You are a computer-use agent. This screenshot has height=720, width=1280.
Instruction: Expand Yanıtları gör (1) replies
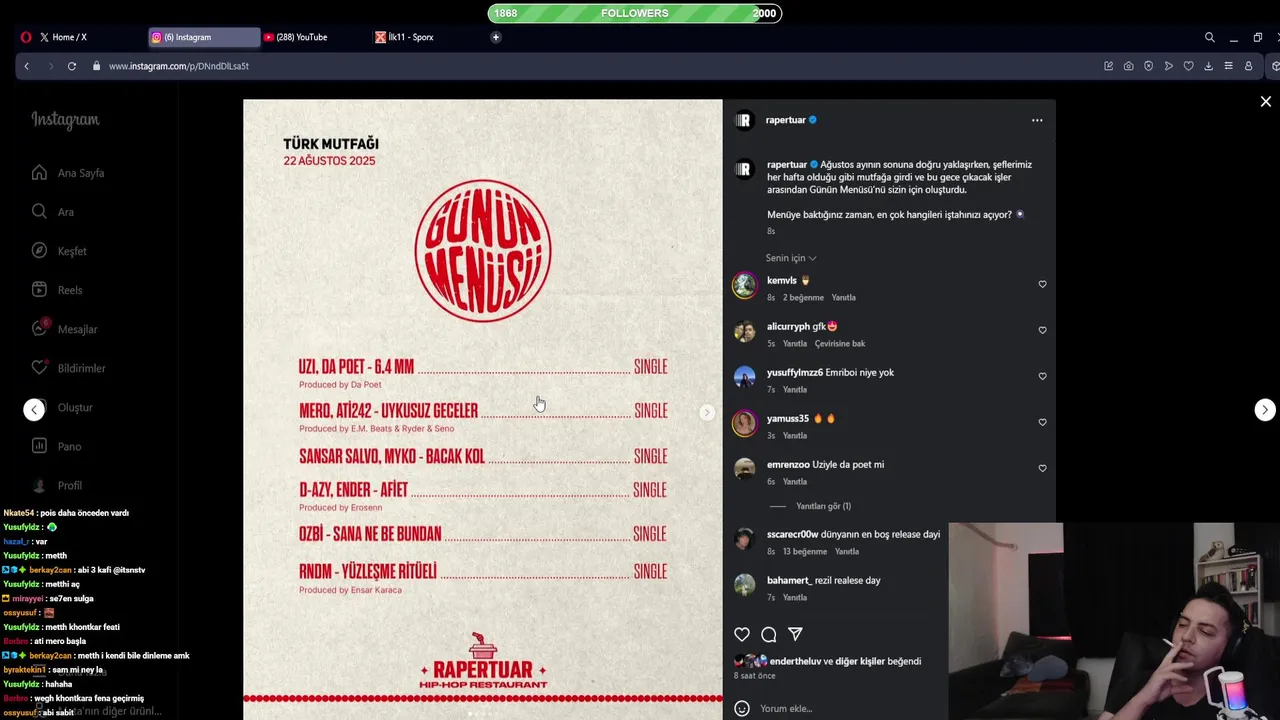tap(823, 506)
